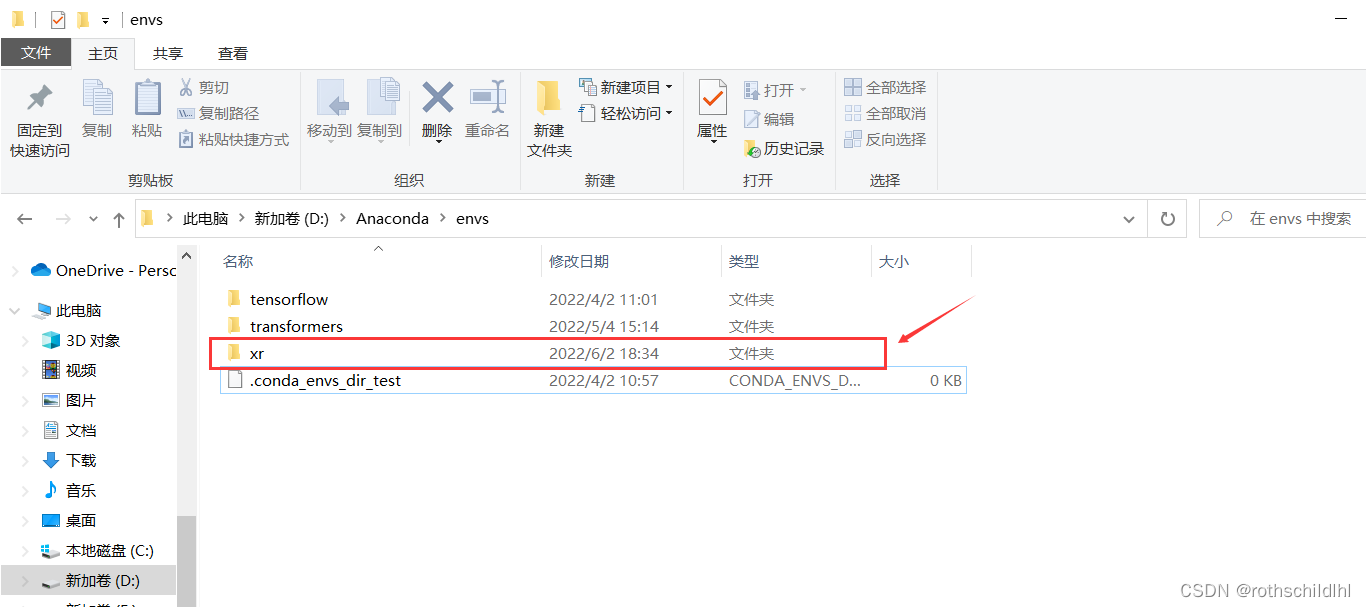1366x607 pixels.
Task: Click Anaconda in the address bar
Action: [x=391, y=218]
